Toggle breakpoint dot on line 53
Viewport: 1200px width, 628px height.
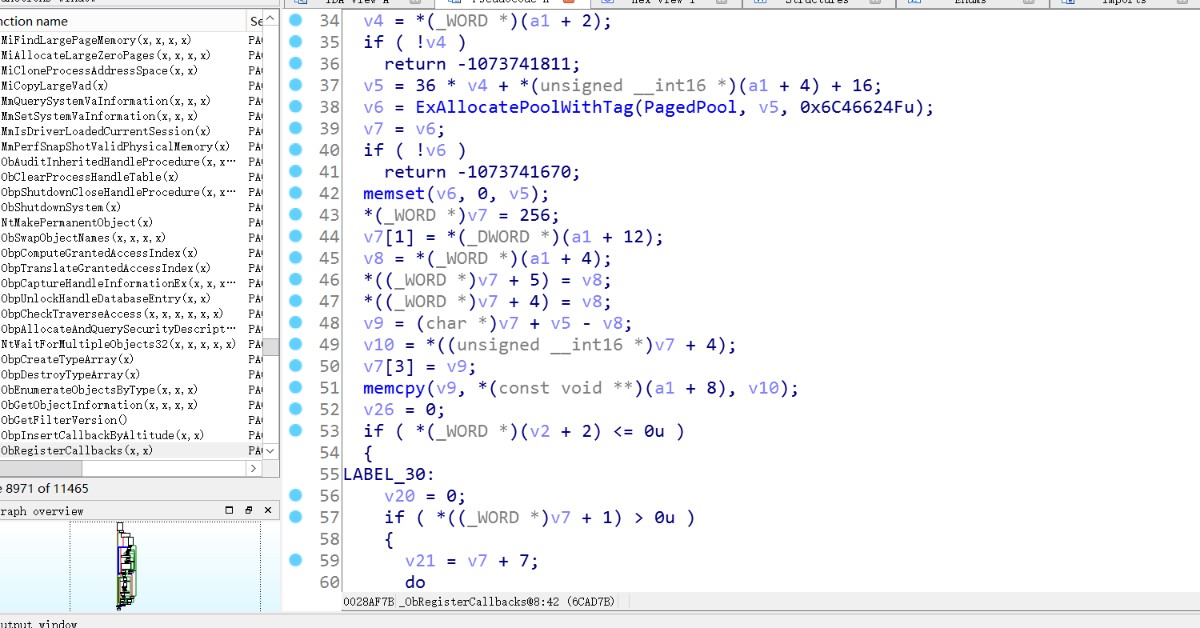point(296,430)
